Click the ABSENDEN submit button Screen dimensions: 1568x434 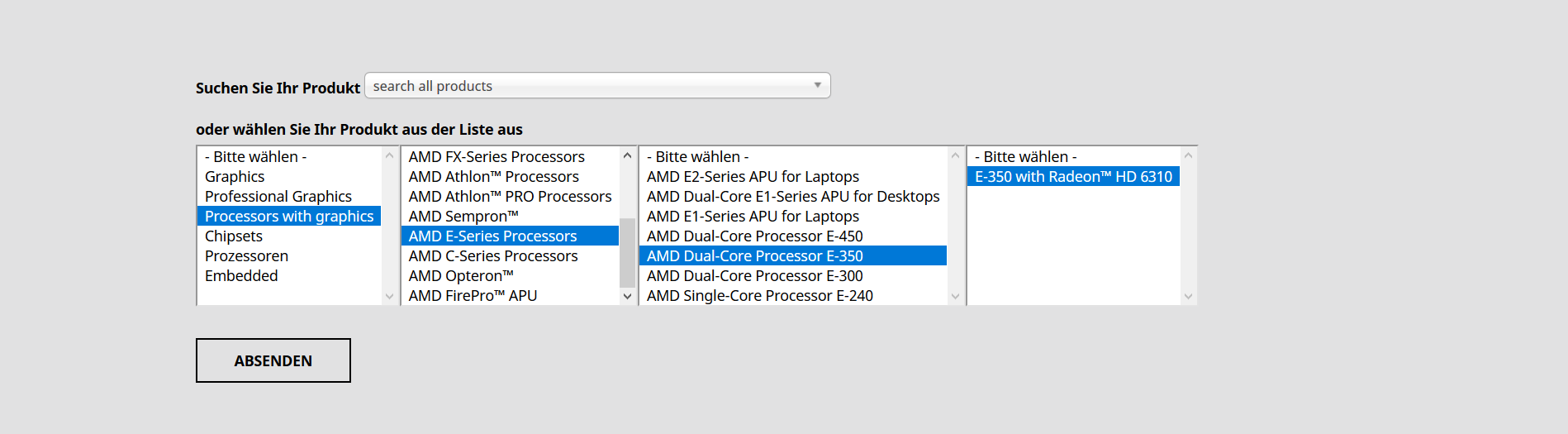point(273,360)
